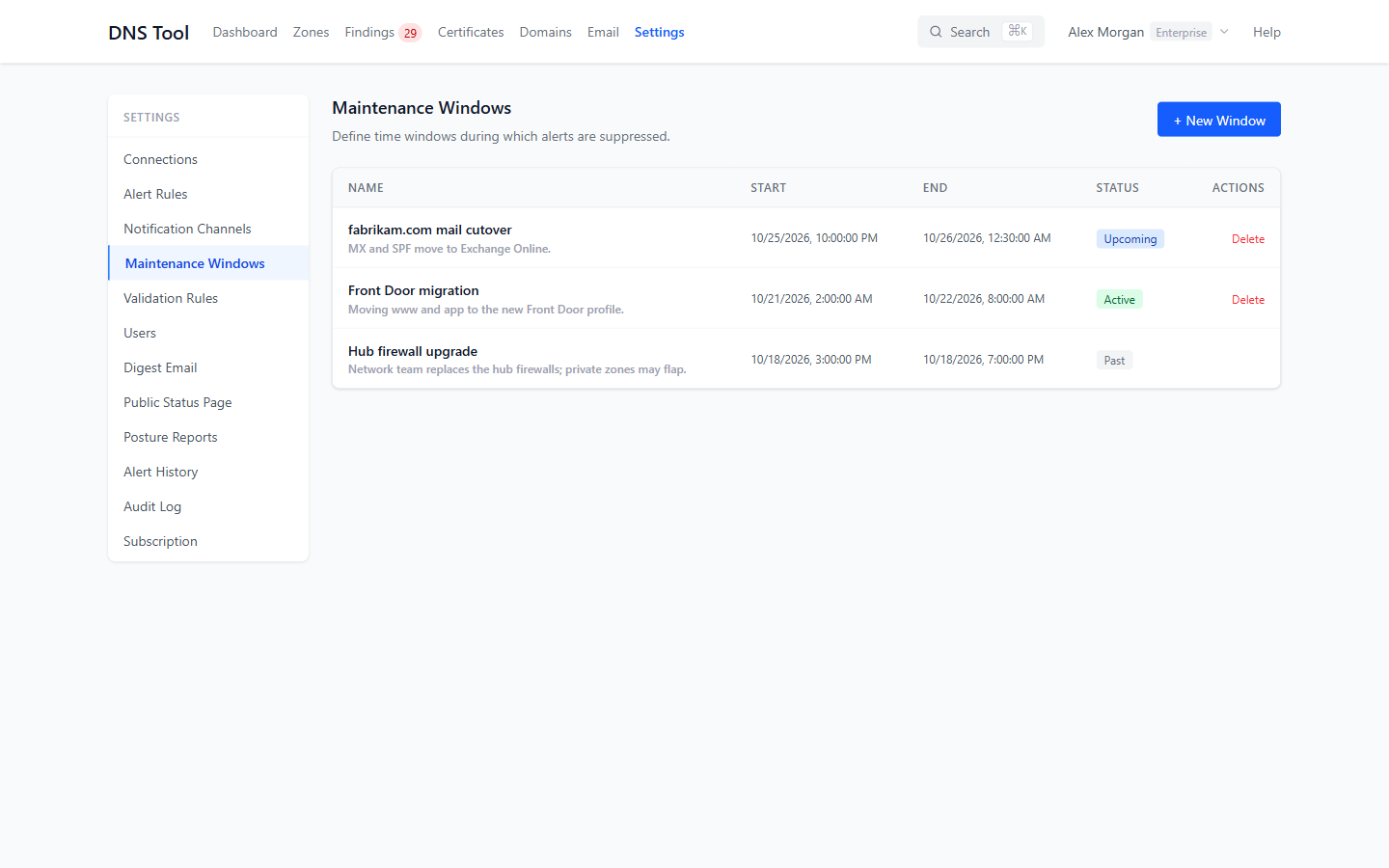This screenshot has height=868, width=1389.
Task: Open Posture Reports
Action: [x=208, y=437]
